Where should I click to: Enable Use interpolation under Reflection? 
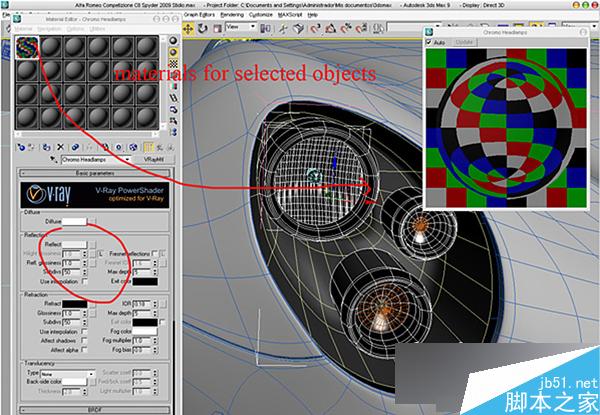pyautogui.click(x=85, y=282)
